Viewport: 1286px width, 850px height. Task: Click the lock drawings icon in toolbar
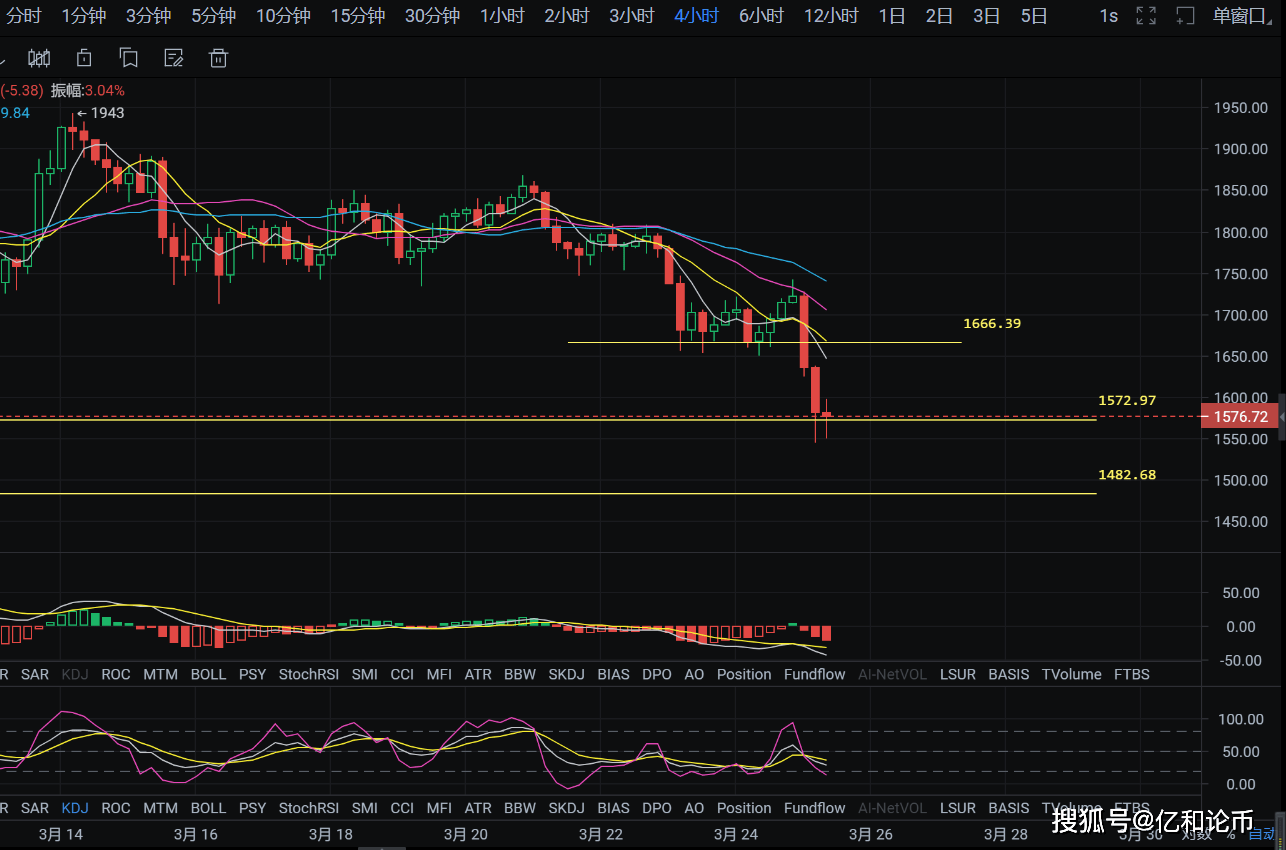pyautogui.click(x=84, y=58)
